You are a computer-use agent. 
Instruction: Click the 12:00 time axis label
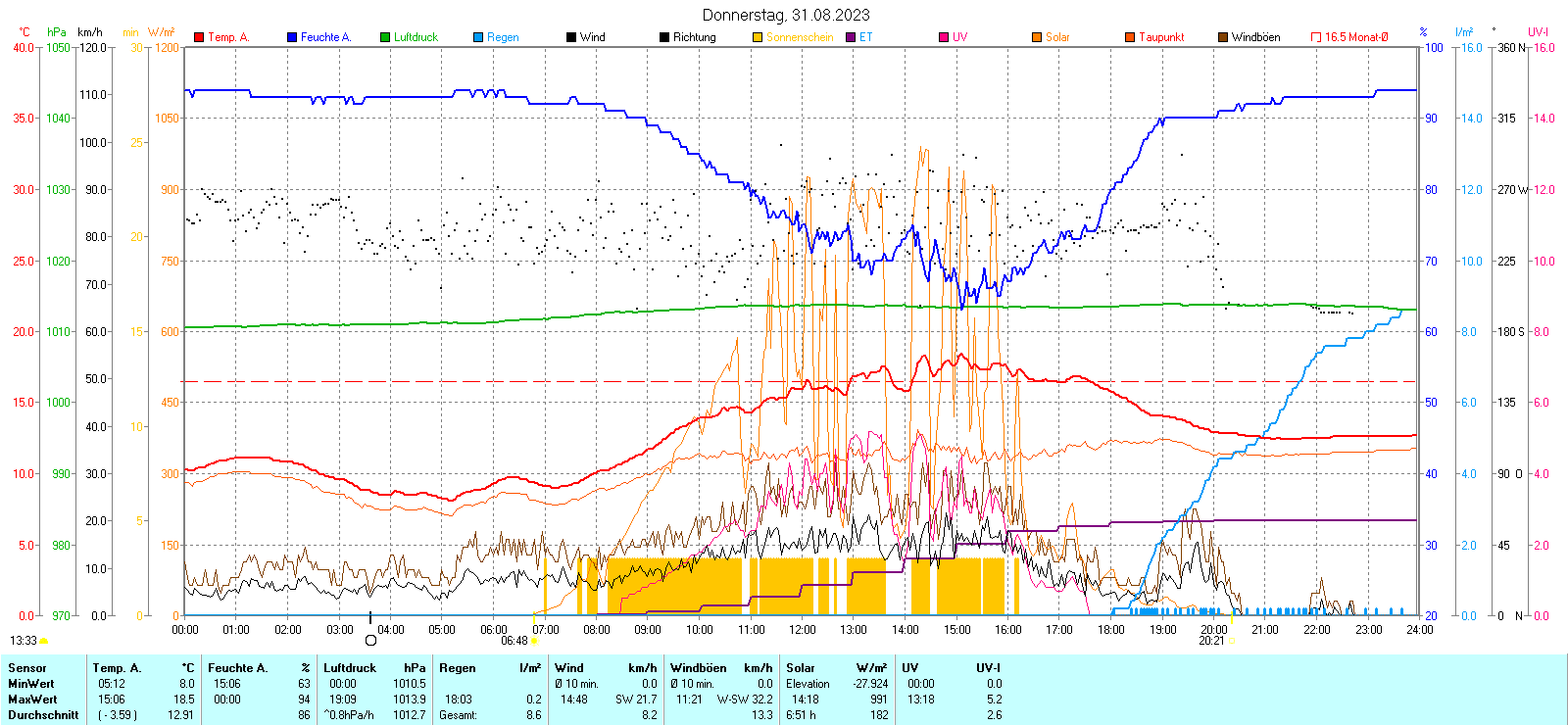pyautogui.click(x=802, y=630)
